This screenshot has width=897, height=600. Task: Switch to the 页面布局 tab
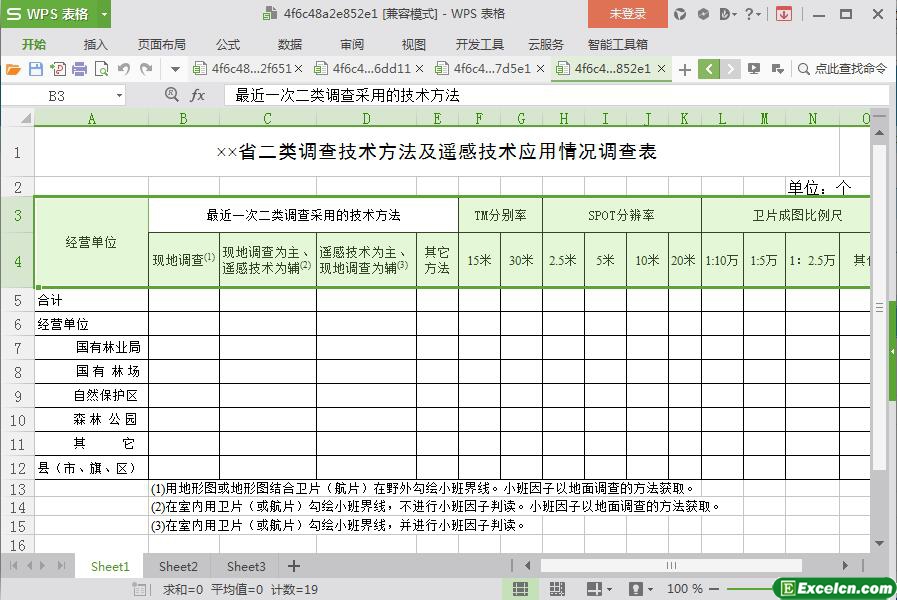161,44
